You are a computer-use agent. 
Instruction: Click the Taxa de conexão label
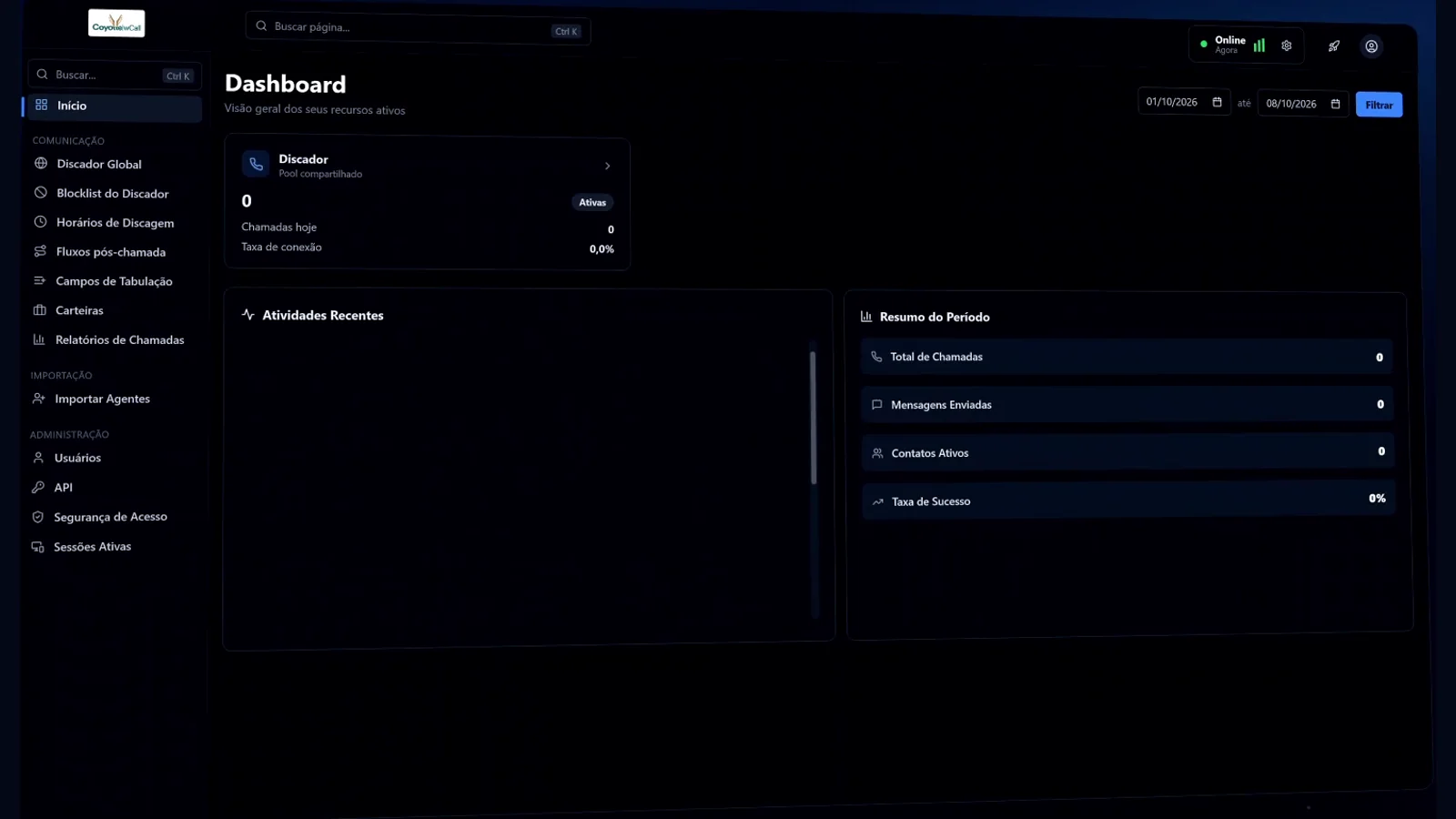click(281, 248)
